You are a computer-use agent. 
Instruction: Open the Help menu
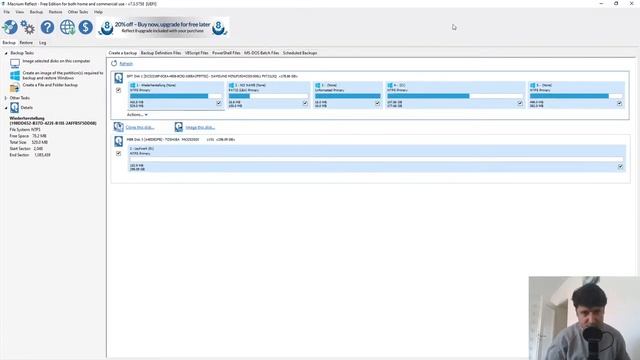98,12
